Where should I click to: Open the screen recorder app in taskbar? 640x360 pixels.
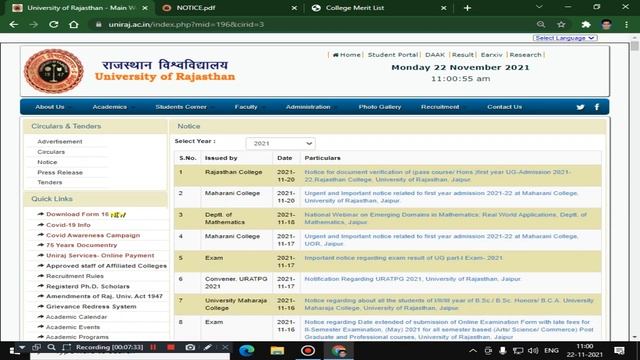[x=308, y=351]
